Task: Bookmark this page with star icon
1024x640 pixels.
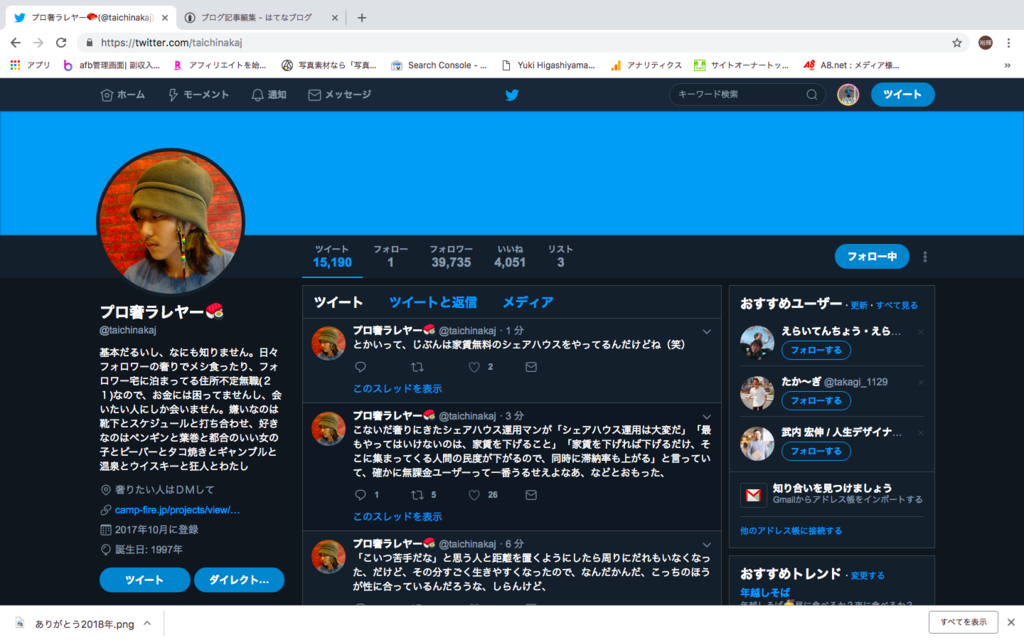Action: point(957,42)
